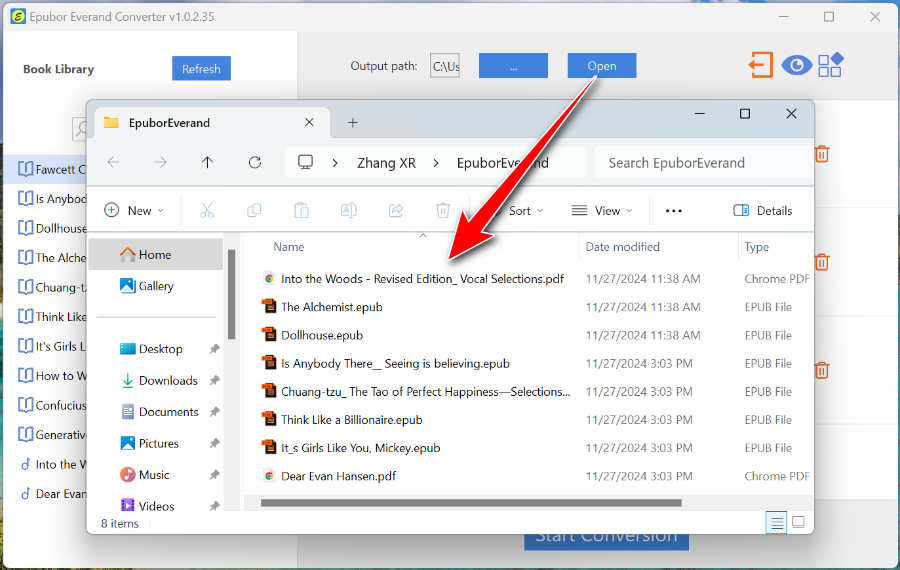The height and width of the screenshot is (570, 900).
Task: Click the Explorer refresh icon
Action: [255, 162]
